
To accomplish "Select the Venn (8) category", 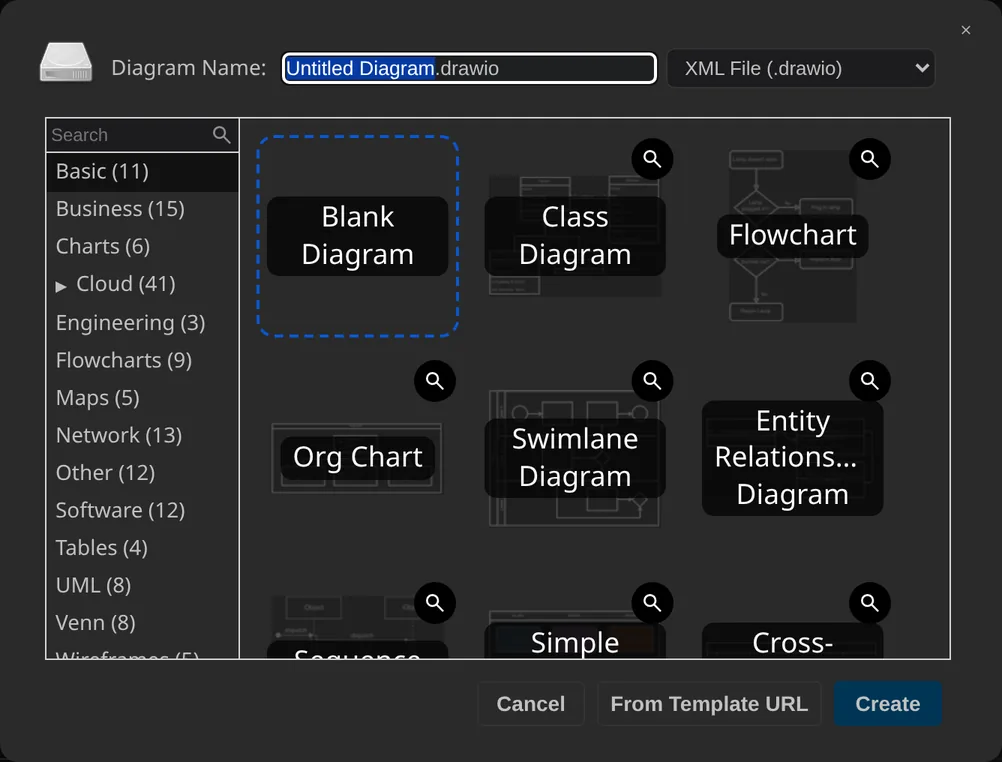I will coord(142,623).
